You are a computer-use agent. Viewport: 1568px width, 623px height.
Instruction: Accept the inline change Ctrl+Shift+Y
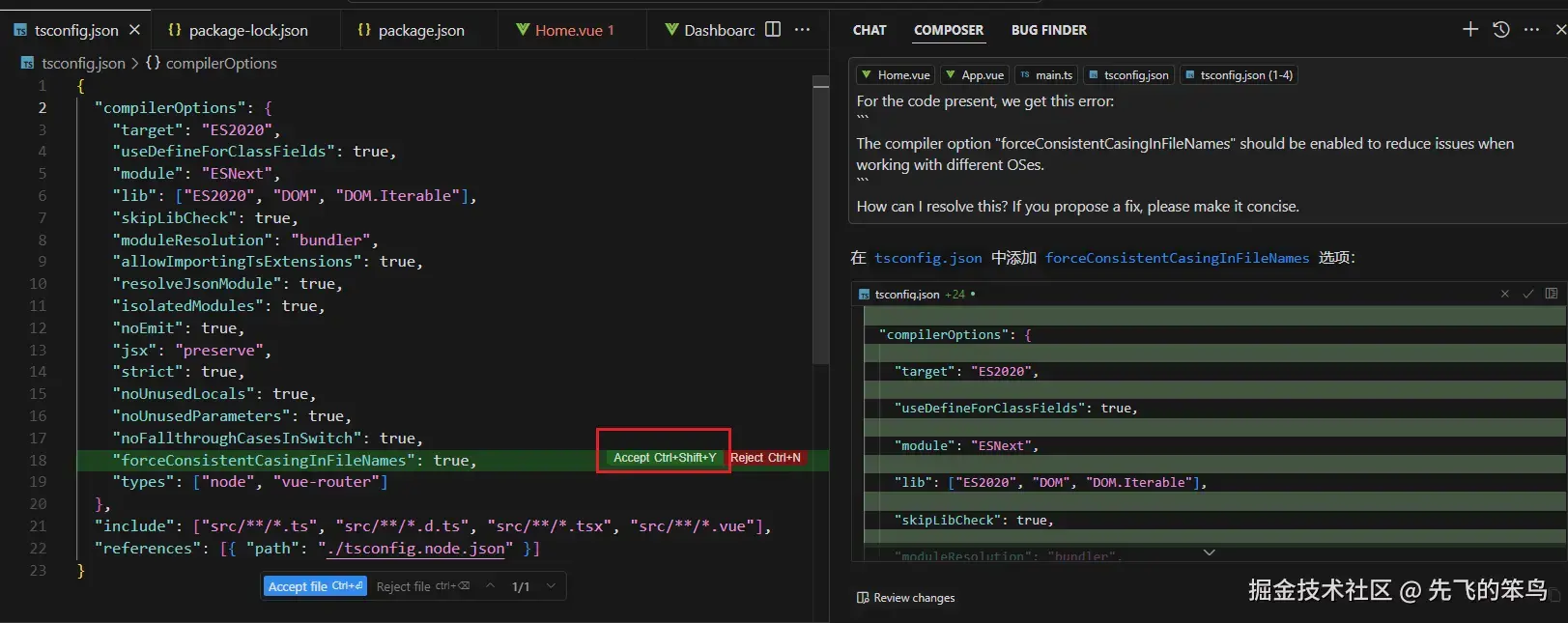coord(665,458)
